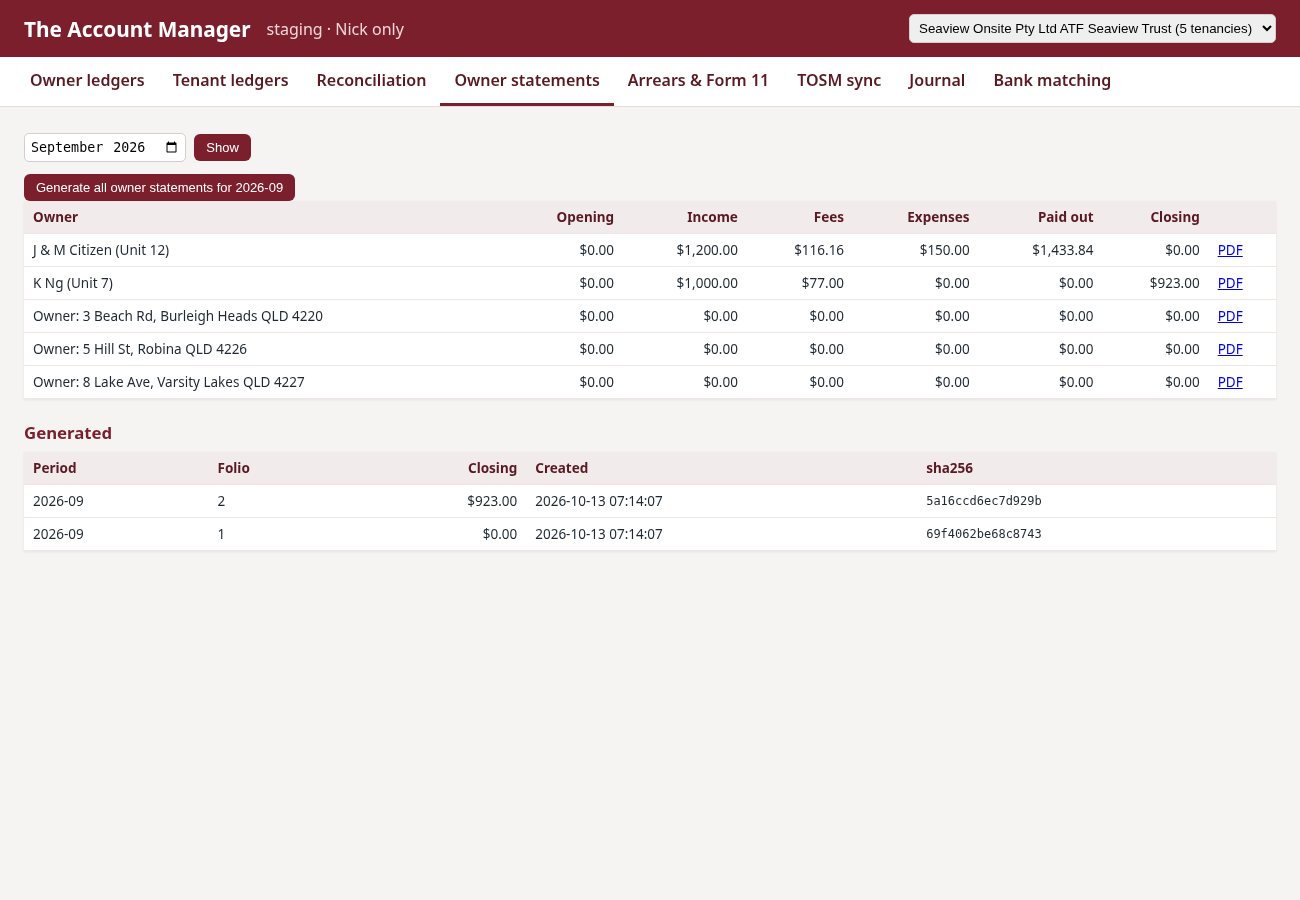Click the $77.00 fees value
Screen dimensions: 1300x900
click(x=823, y=283)
